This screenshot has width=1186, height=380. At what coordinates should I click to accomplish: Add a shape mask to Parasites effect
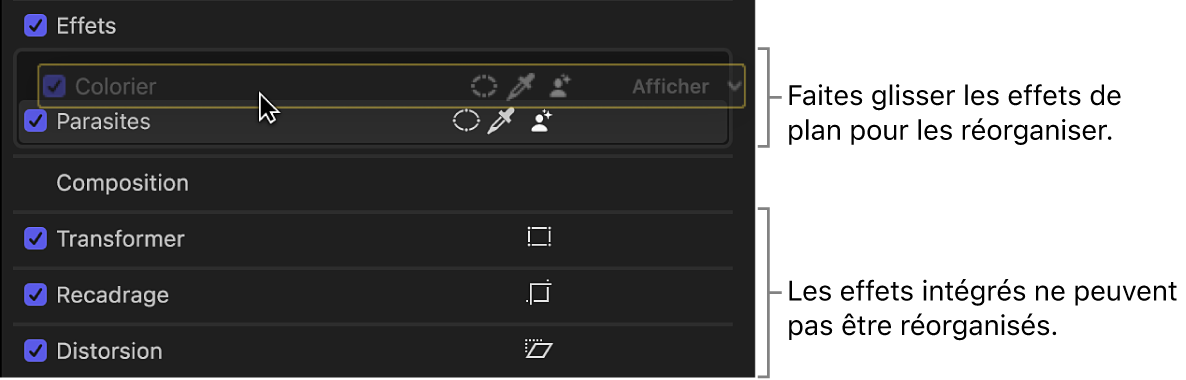tap(466, 121)
